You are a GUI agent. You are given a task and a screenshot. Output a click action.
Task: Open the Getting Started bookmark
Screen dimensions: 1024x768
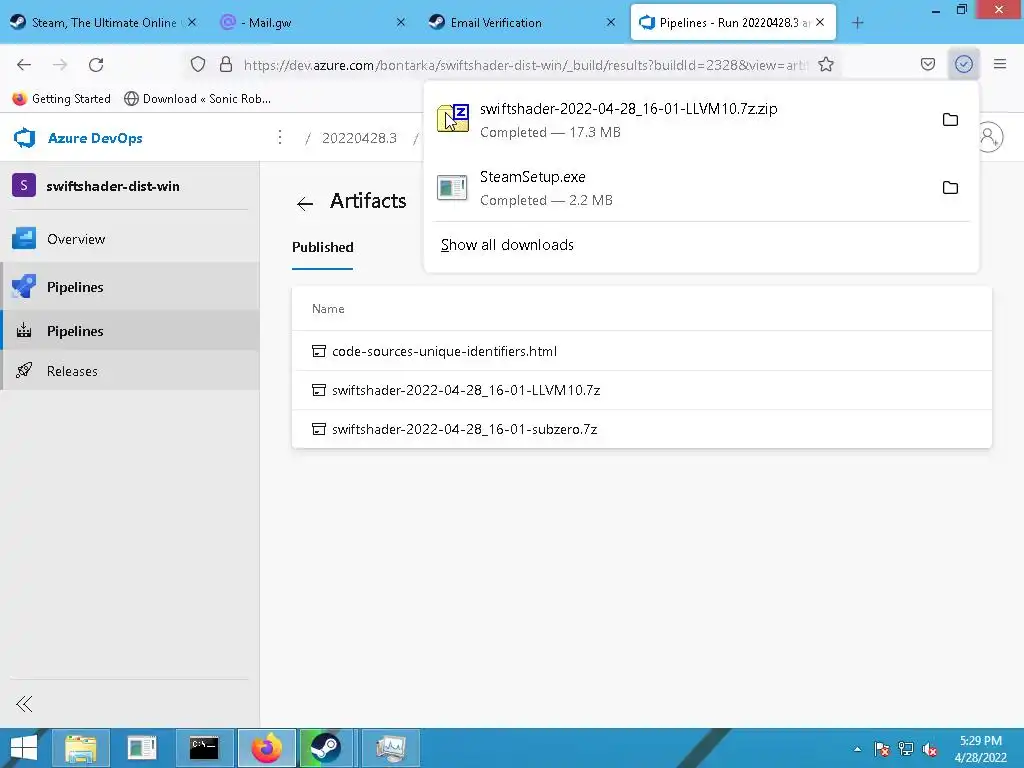point(61,99)
